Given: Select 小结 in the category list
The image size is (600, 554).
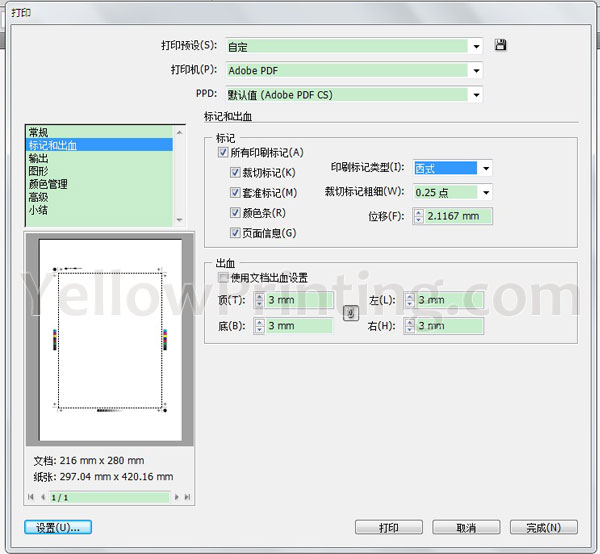Looking at the screenshot, I should point(99,210).
